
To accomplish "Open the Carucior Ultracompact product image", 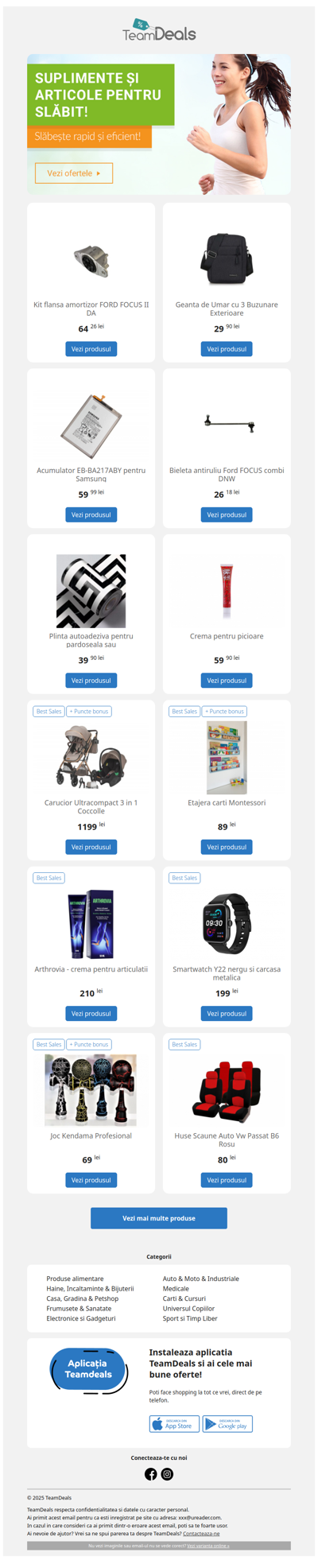I will (x=91, y=757).
